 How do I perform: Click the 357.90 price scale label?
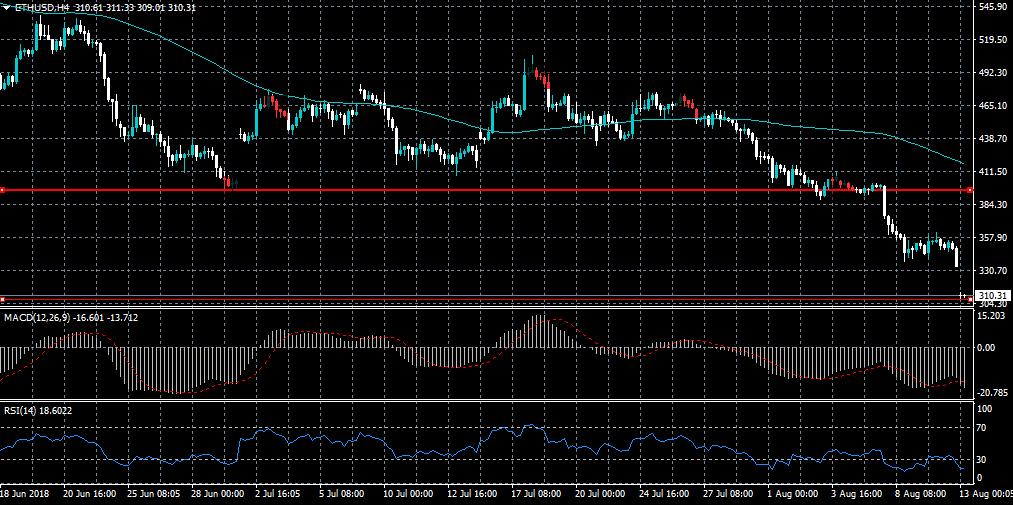click(994, 237)
